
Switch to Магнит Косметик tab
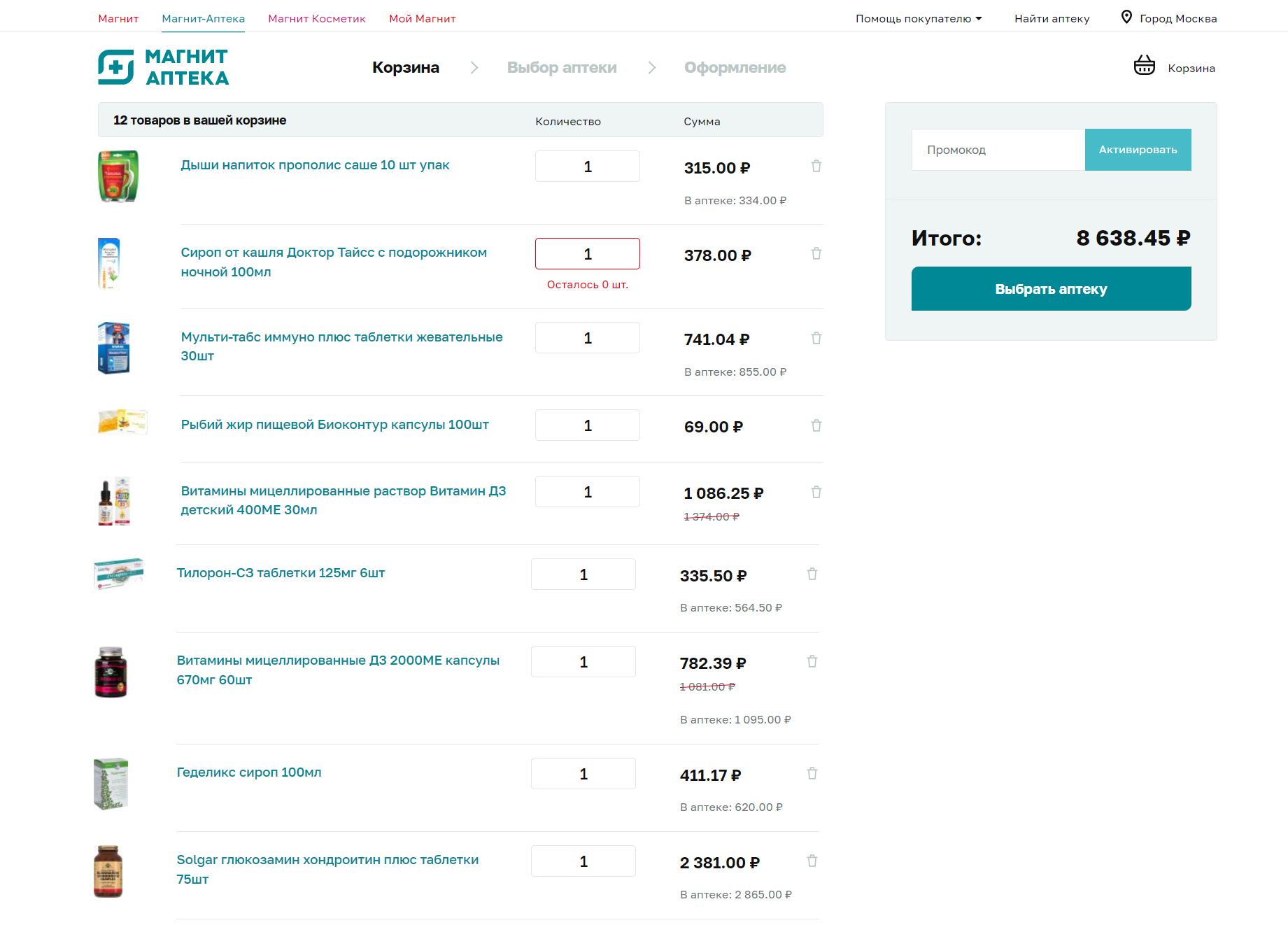click(x=317, y=19)
